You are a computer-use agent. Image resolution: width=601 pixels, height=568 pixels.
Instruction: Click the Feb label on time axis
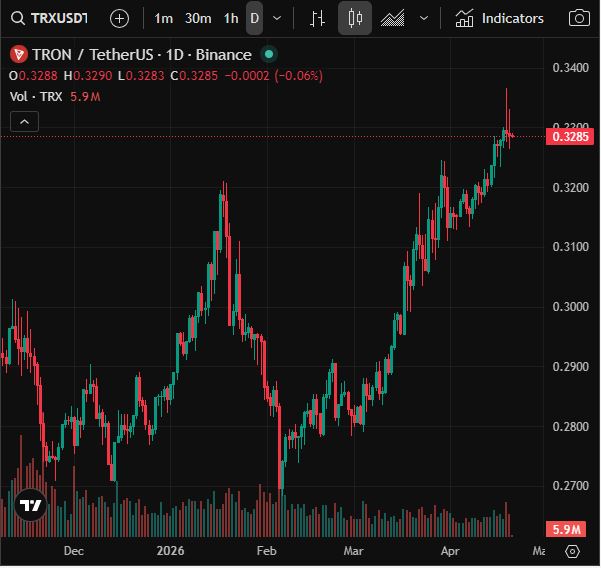[x=266, y=551]
